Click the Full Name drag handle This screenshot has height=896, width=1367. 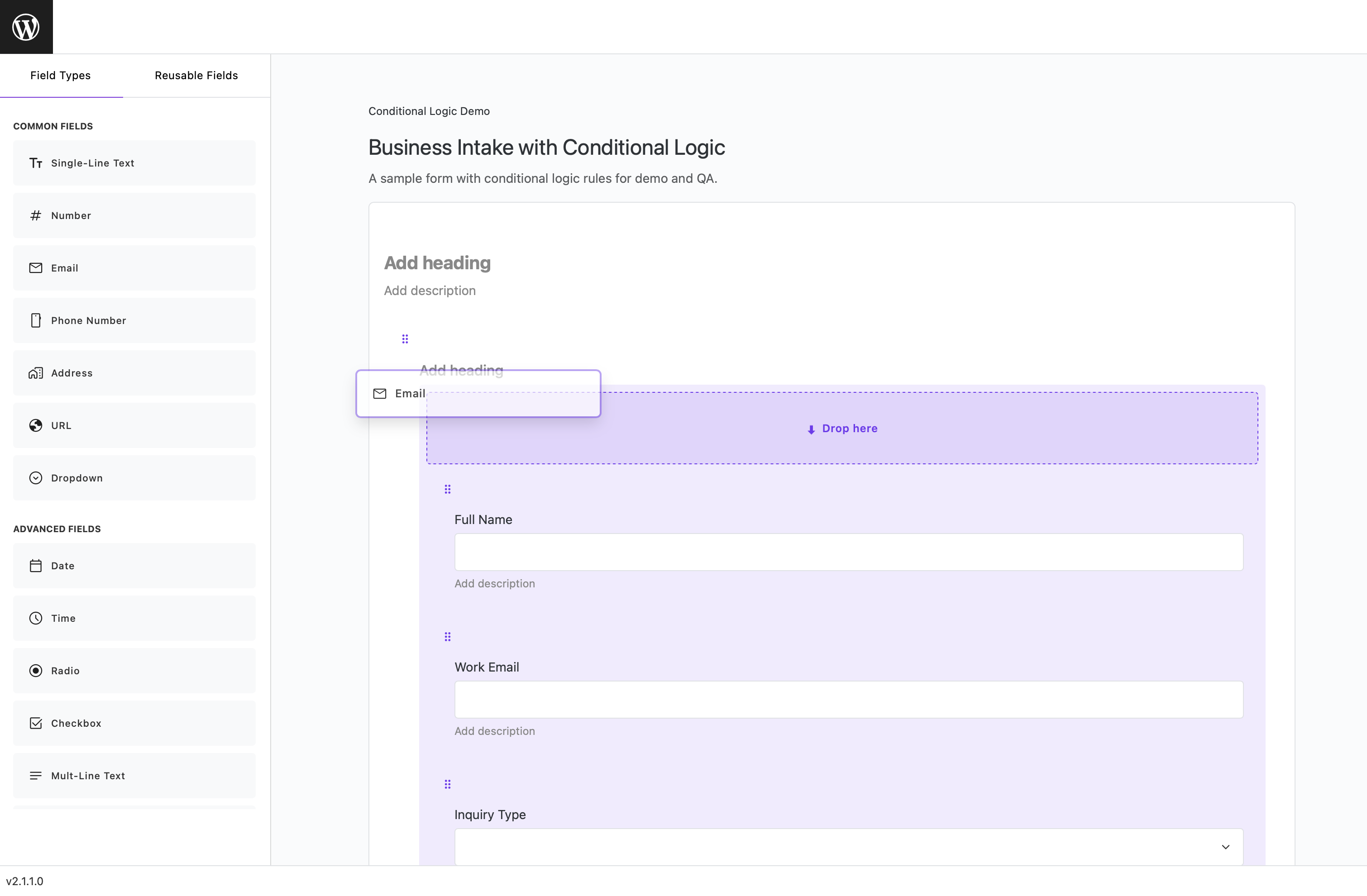447,489
